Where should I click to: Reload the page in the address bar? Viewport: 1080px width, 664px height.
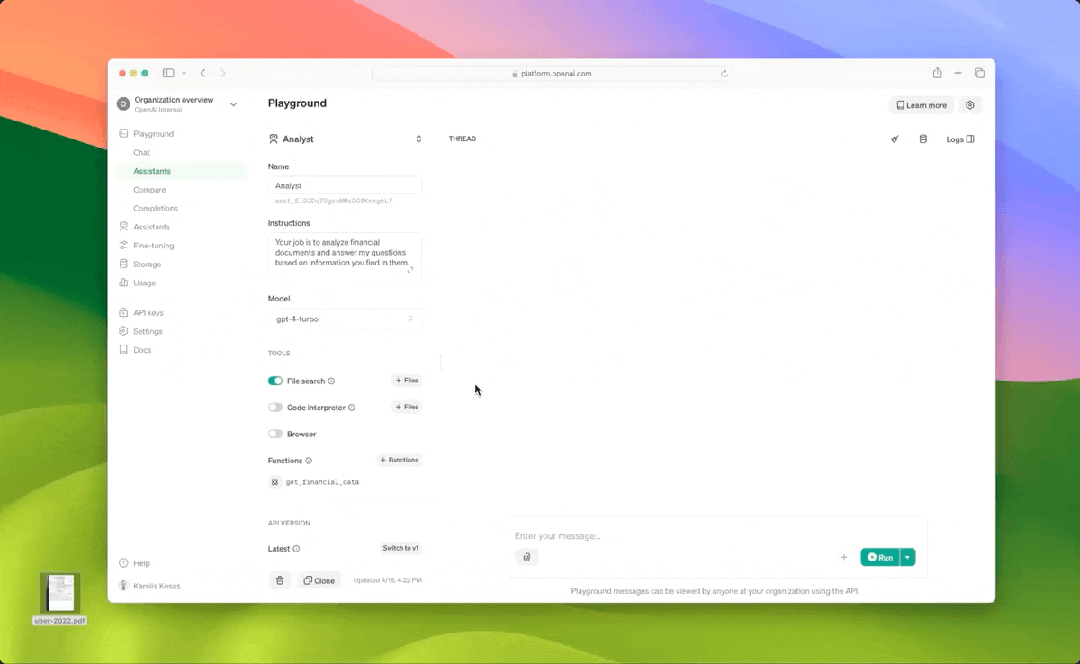pyautogui.click(x=724, y=74)
